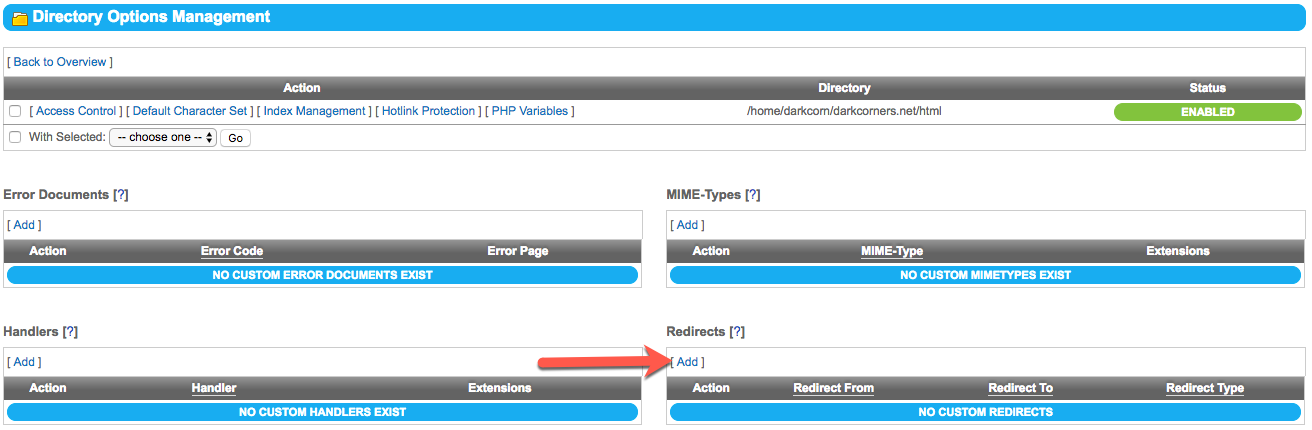Check the box for the html directory row
The height and width of the screenshot is (430, 1312).
coord(14,111)
